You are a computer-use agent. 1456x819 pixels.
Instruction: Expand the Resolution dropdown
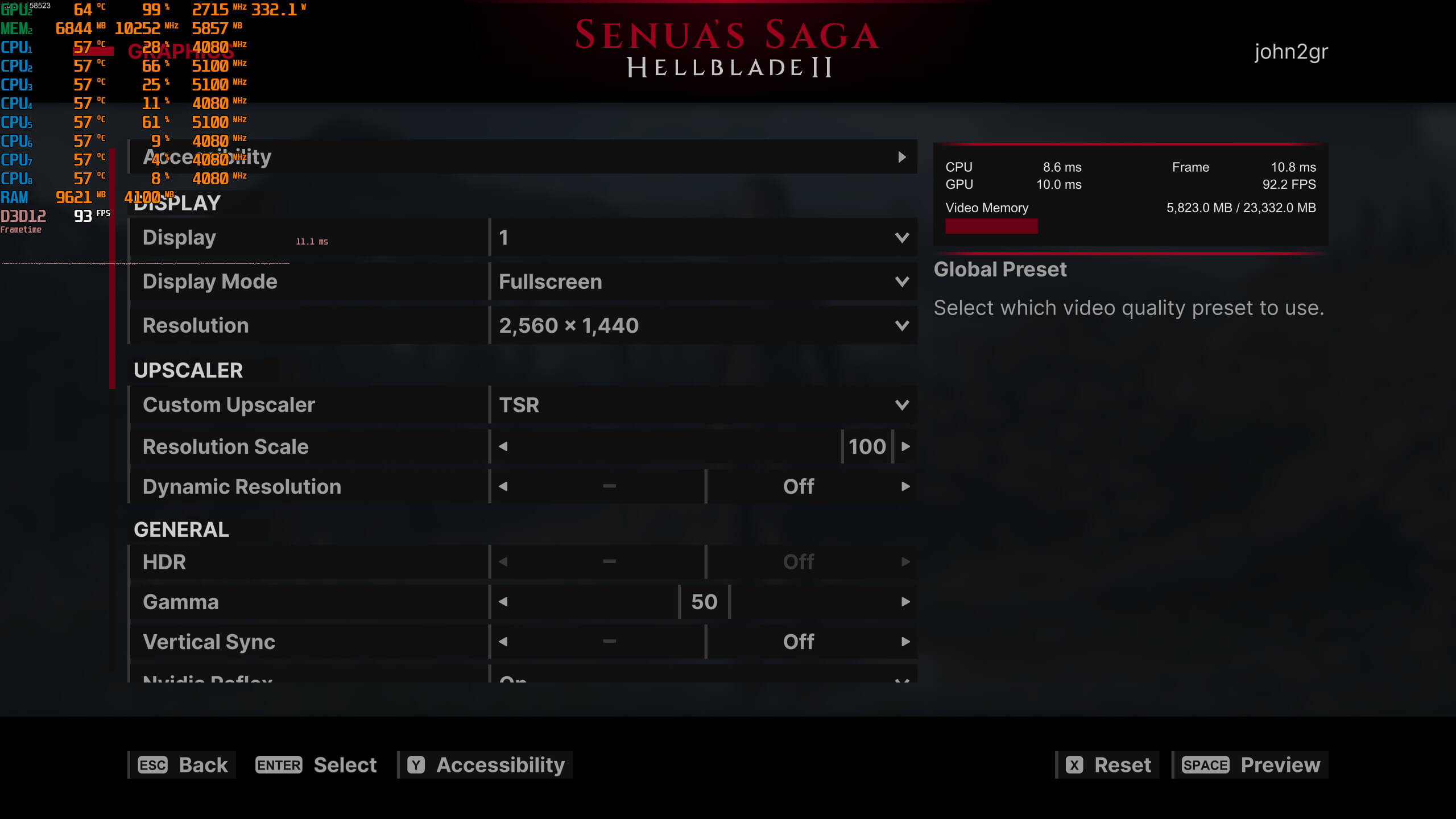pos(703,325)
